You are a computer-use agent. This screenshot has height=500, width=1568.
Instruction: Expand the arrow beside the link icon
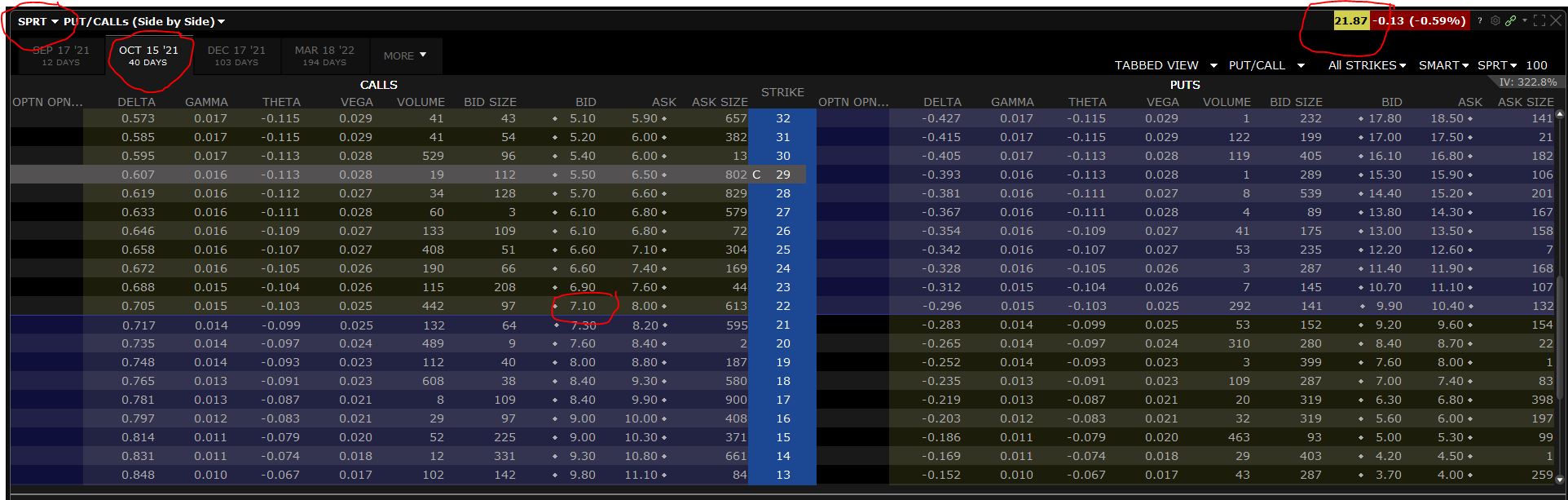coord(1524,21)
